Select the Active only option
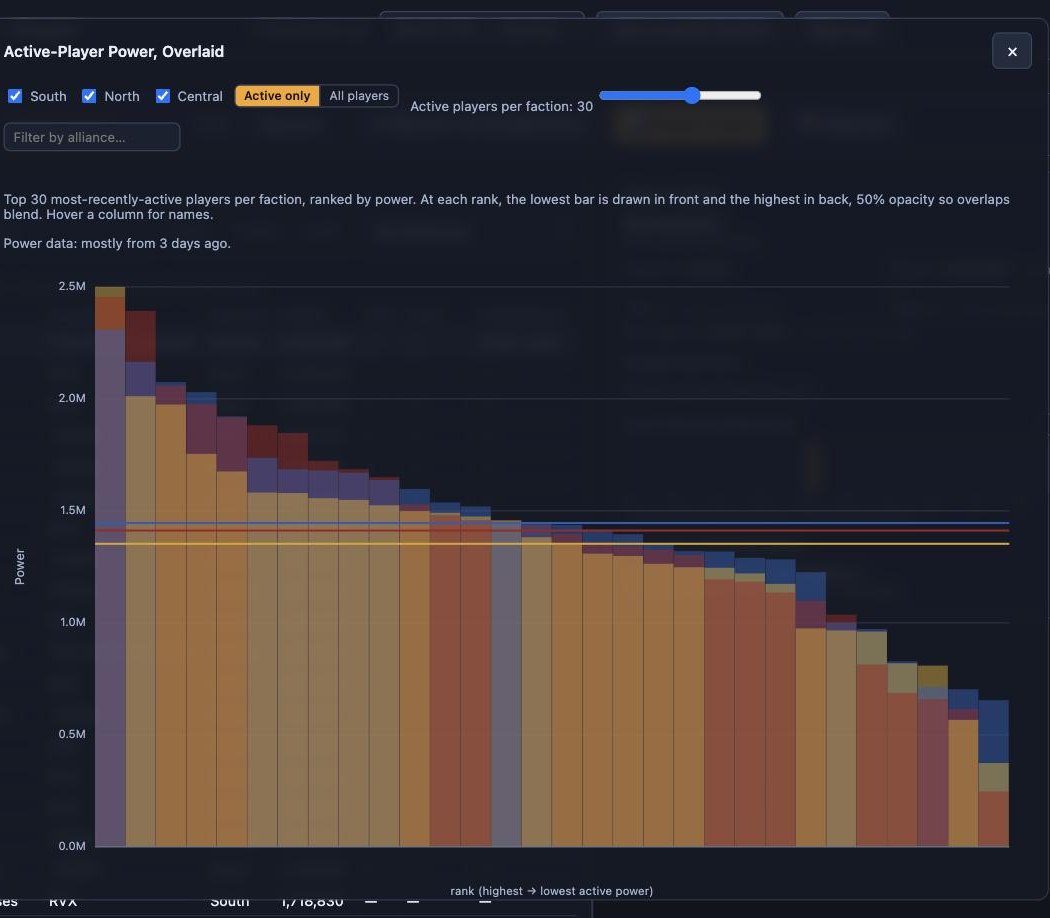 point(277,96)
